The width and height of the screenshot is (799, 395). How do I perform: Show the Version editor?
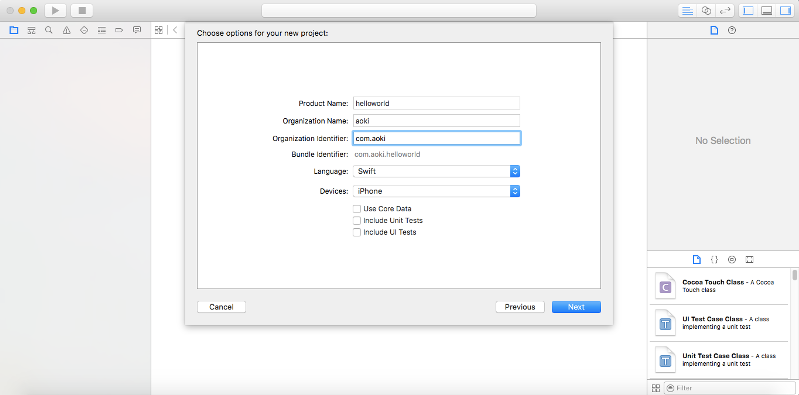pos(724,10)
